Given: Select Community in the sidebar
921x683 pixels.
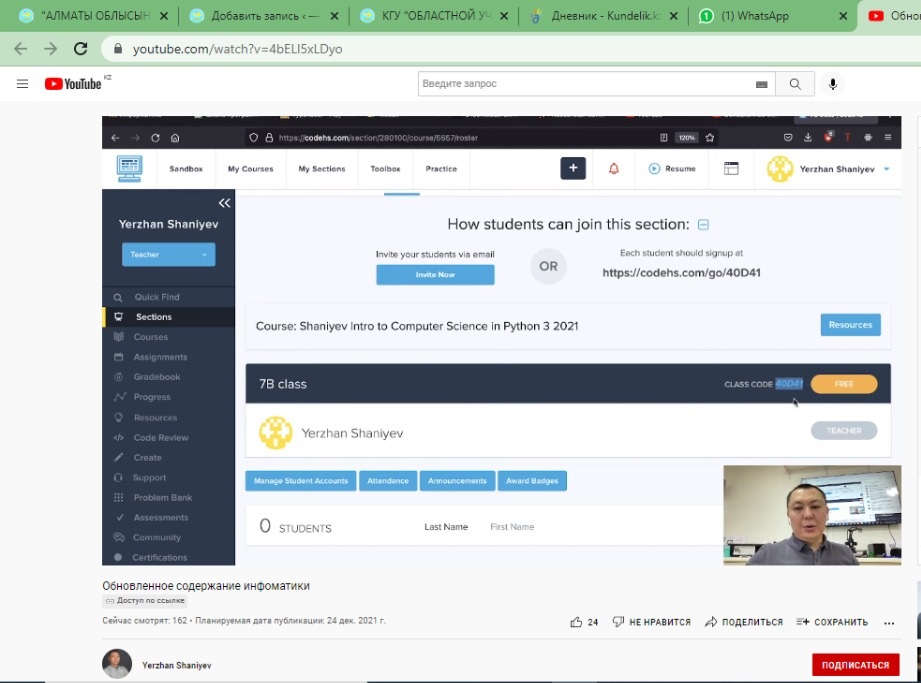Looking at the screenshot, I should point(156,537).
